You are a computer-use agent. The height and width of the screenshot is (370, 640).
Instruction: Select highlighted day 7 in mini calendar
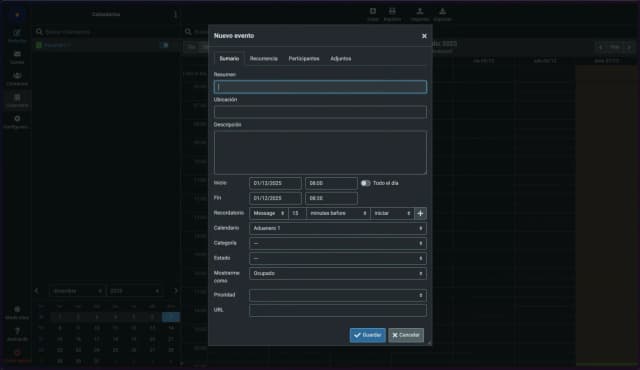click(x=171, y=317)
